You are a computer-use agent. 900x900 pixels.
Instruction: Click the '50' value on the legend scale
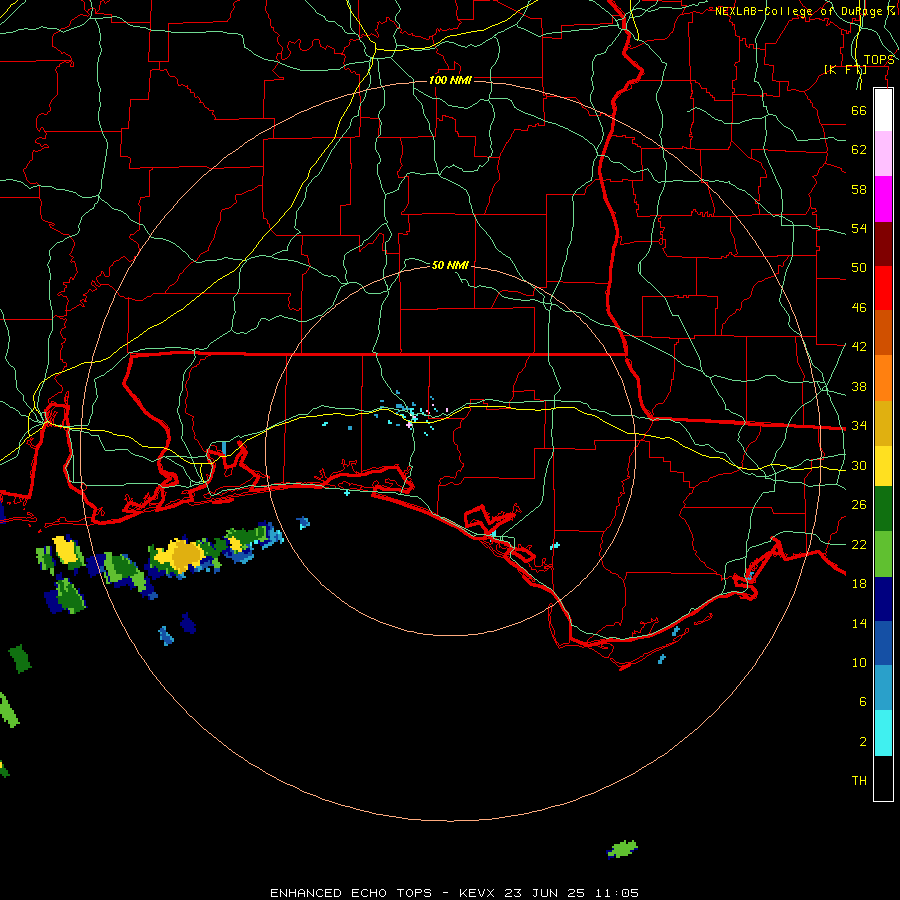[x=859, y=268]
